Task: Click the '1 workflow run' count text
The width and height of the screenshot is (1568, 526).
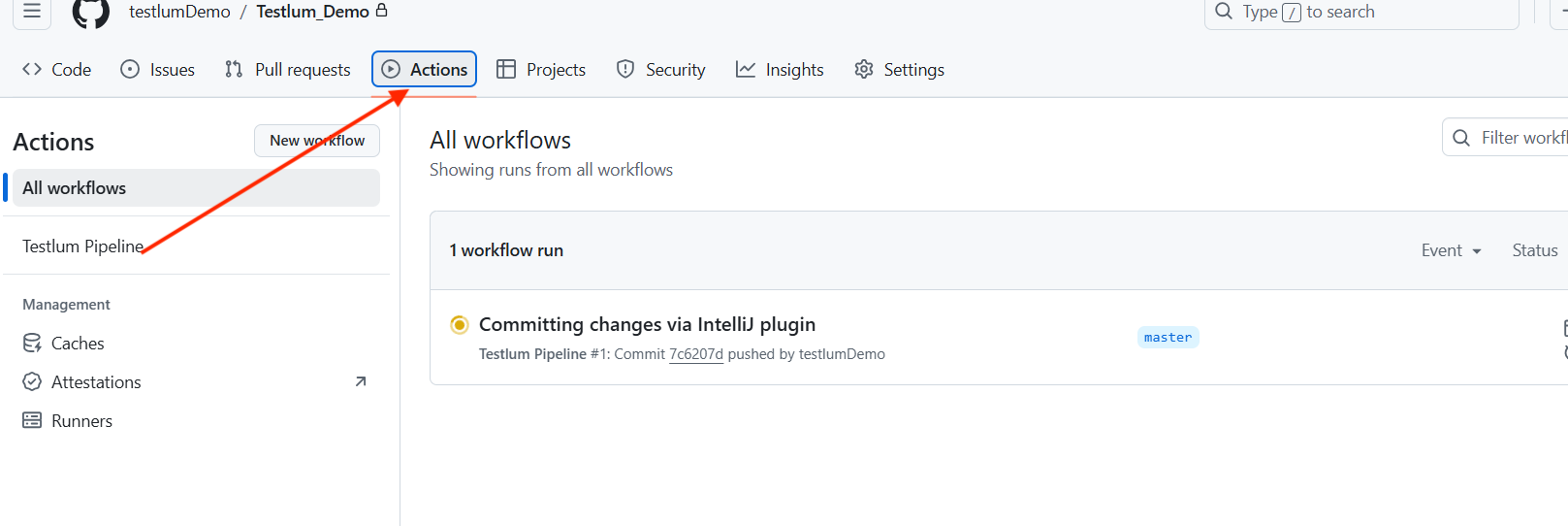Action: coord(506,250)
